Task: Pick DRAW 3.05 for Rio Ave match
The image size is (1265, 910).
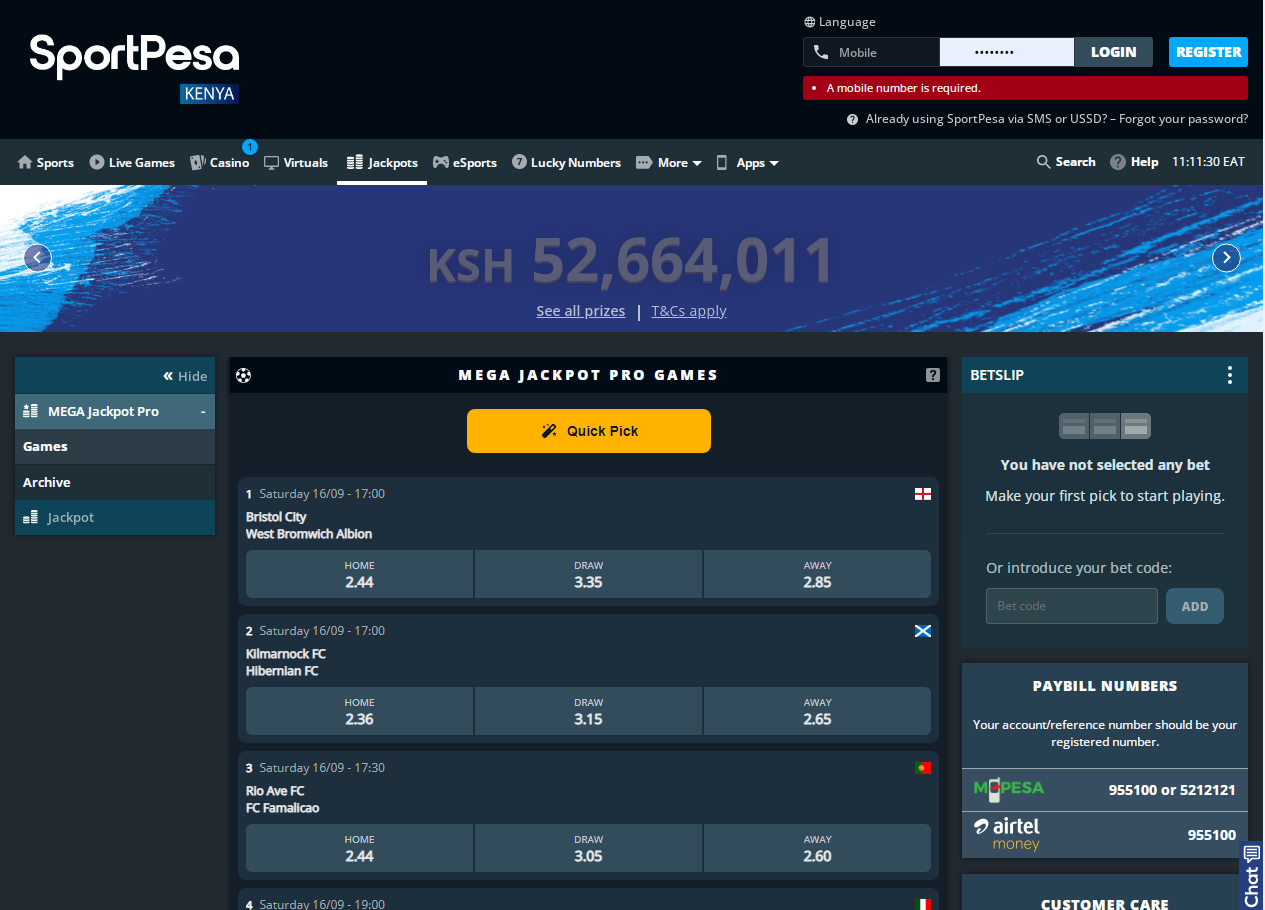Action: (588, 848)
